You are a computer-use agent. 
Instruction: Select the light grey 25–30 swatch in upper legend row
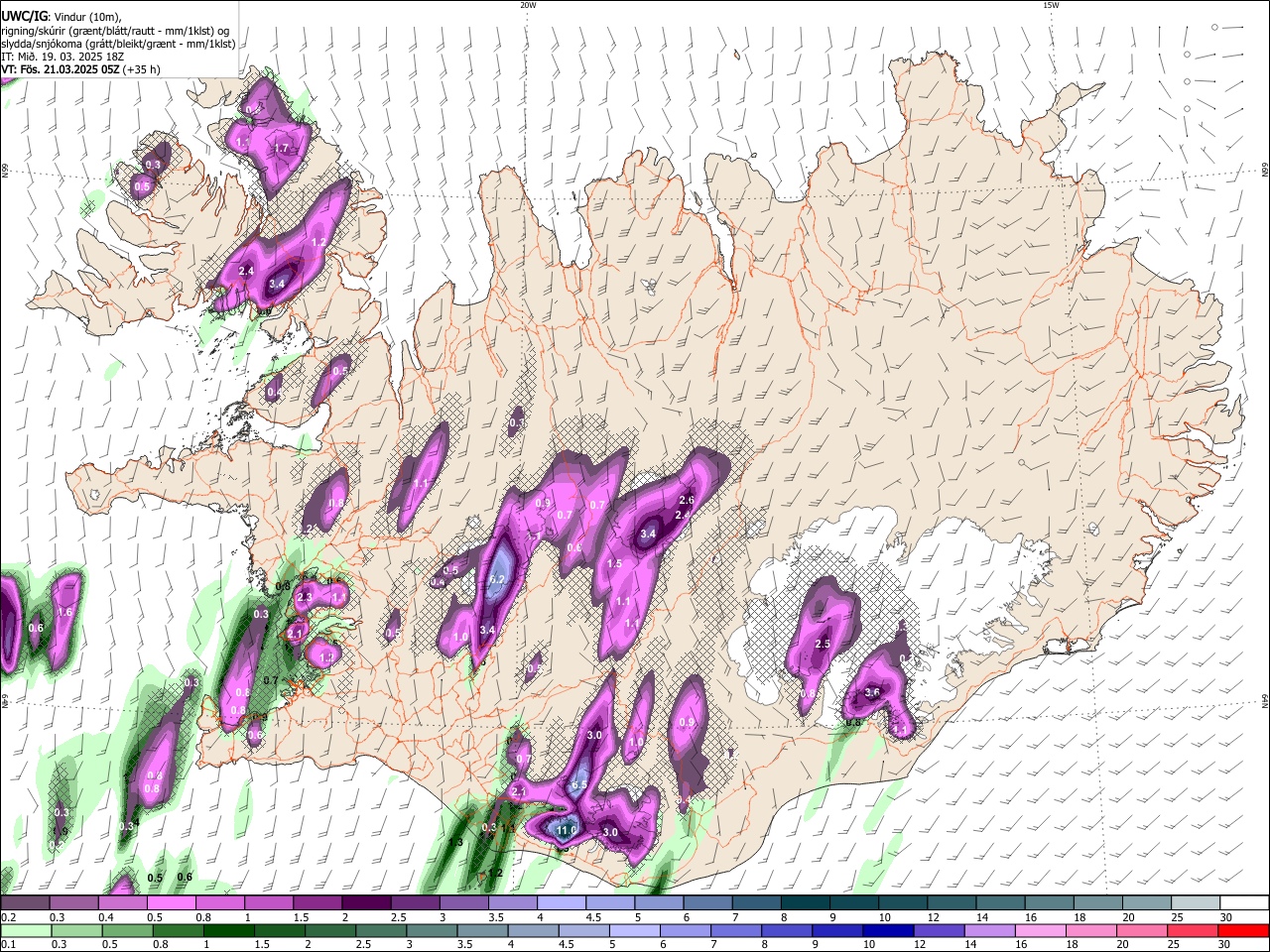(1196, 902)
